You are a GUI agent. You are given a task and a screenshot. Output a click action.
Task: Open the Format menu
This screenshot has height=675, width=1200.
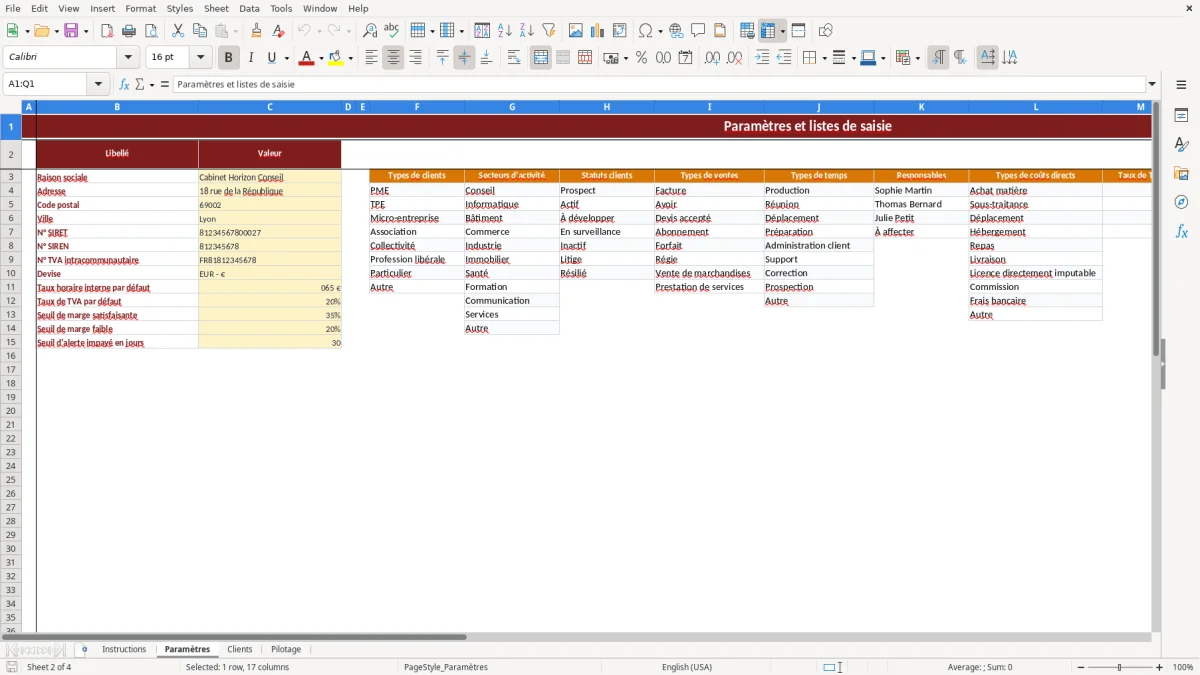pos(141,8)
